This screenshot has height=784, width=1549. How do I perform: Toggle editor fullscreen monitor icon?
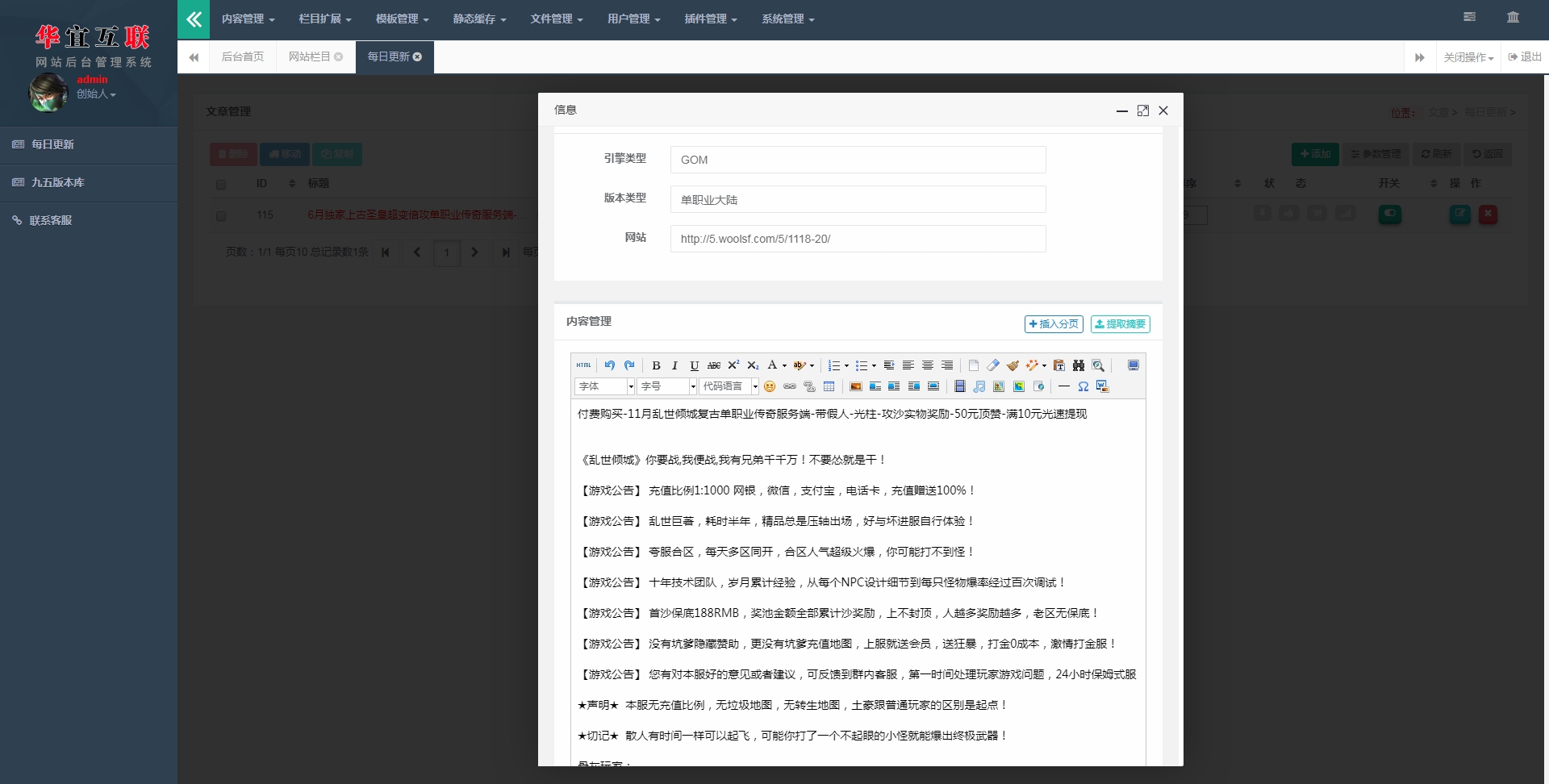point(1133,365)
